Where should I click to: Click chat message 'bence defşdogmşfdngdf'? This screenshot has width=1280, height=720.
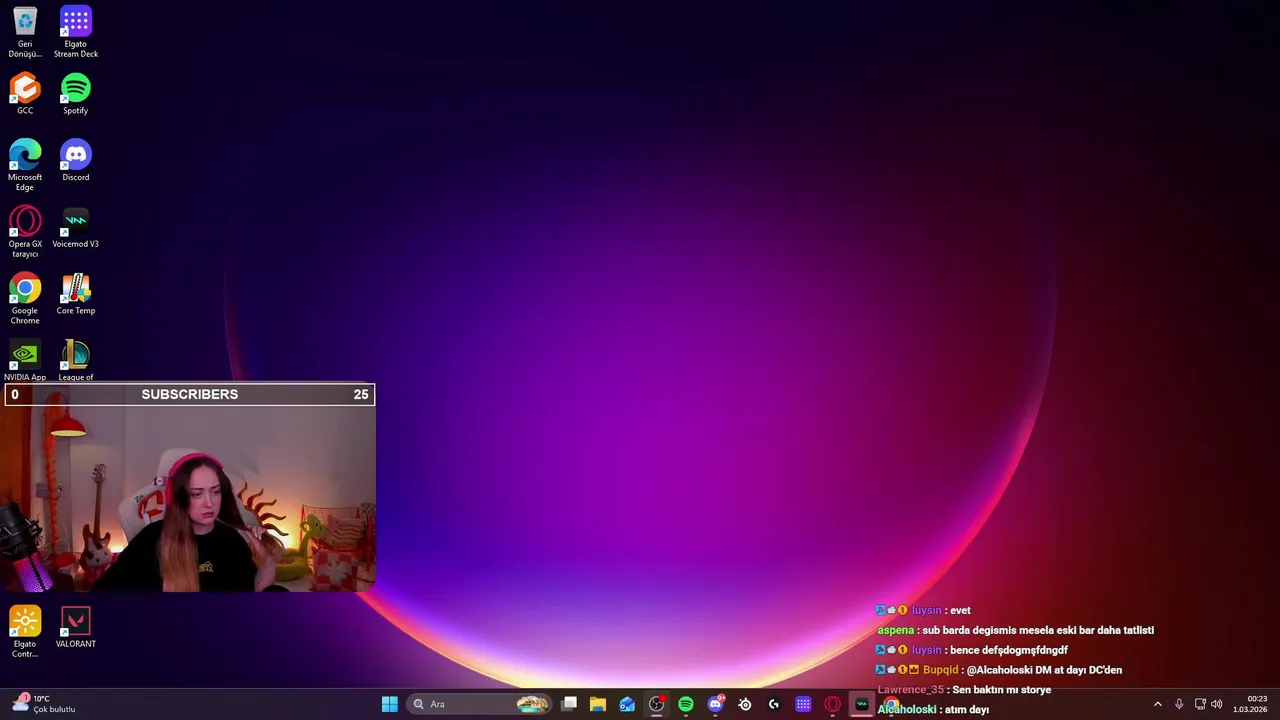(1009, 650)
